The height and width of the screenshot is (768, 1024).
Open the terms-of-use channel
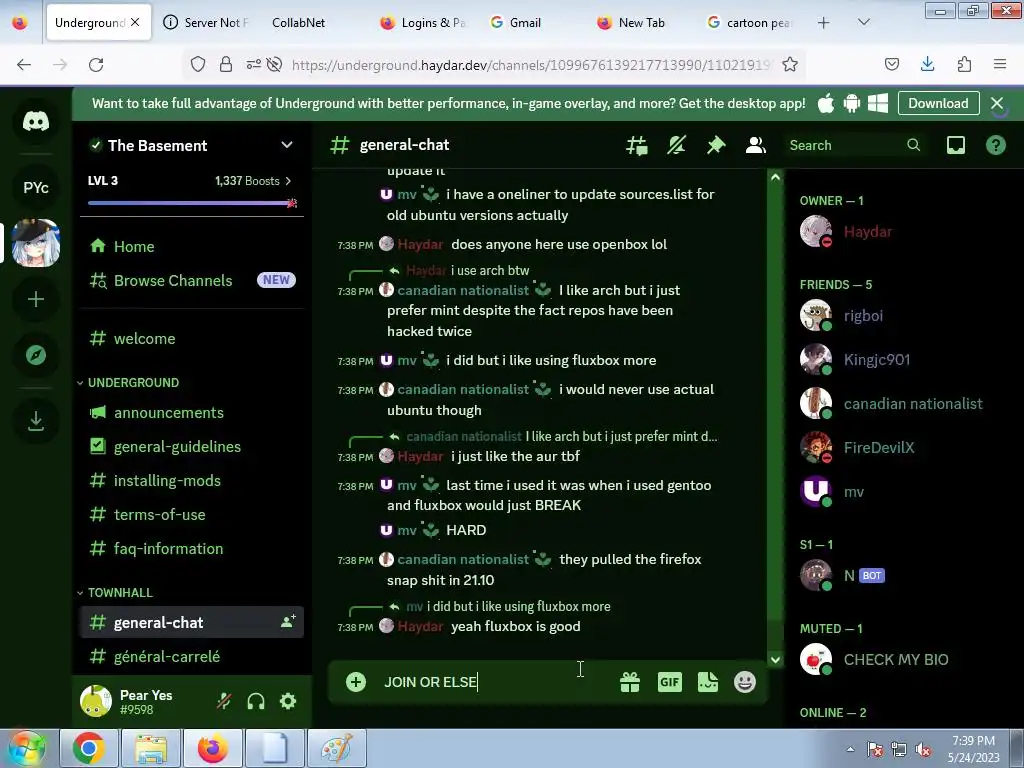click(191, 515)
